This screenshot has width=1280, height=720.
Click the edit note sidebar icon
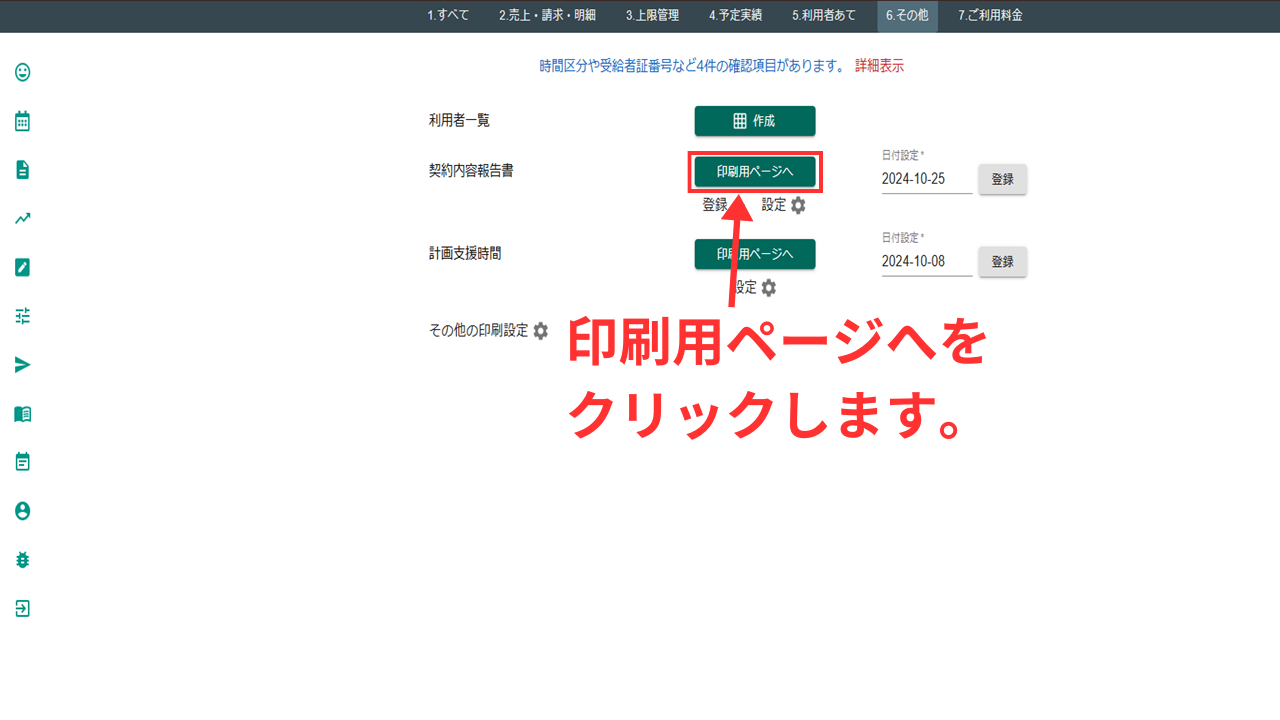click(x=22, y=267)
